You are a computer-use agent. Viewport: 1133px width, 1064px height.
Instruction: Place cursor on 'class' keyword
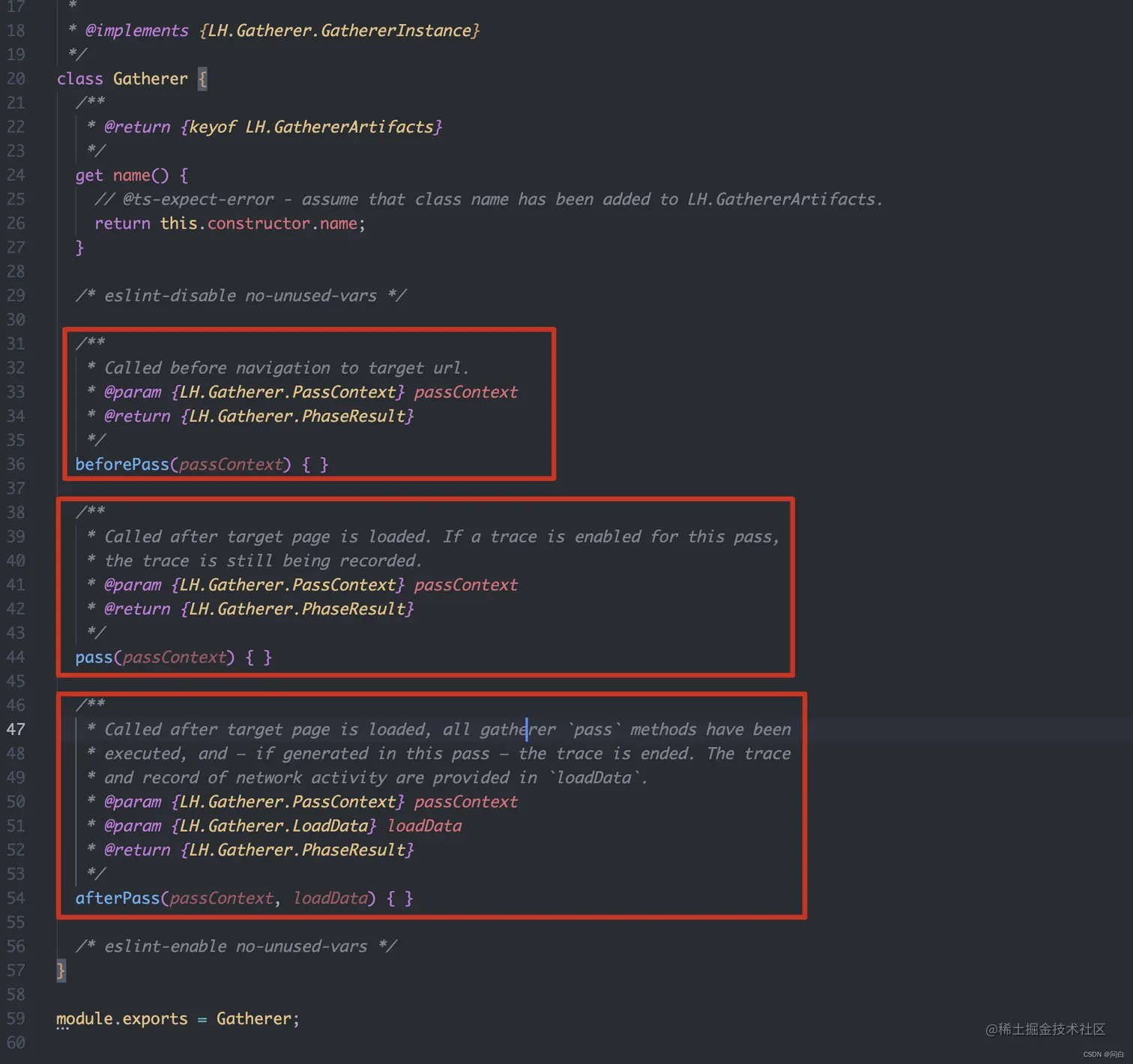(80, 79)
